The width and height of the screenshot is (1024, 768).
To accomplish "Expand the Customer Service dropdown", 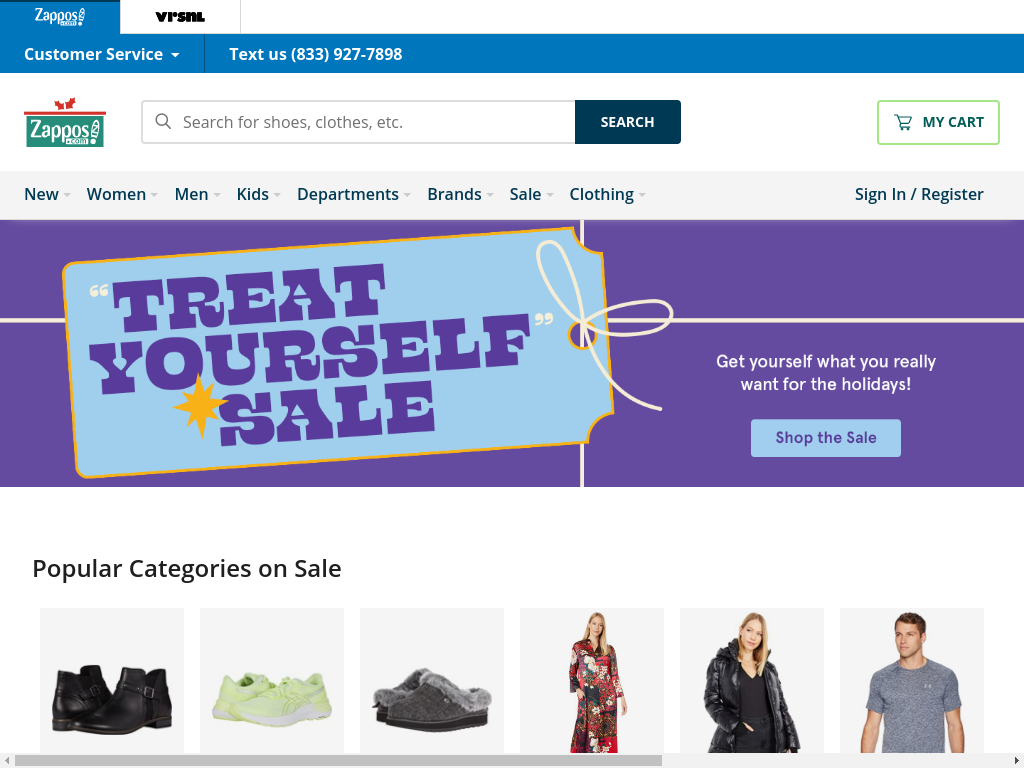I will (102, 54).
